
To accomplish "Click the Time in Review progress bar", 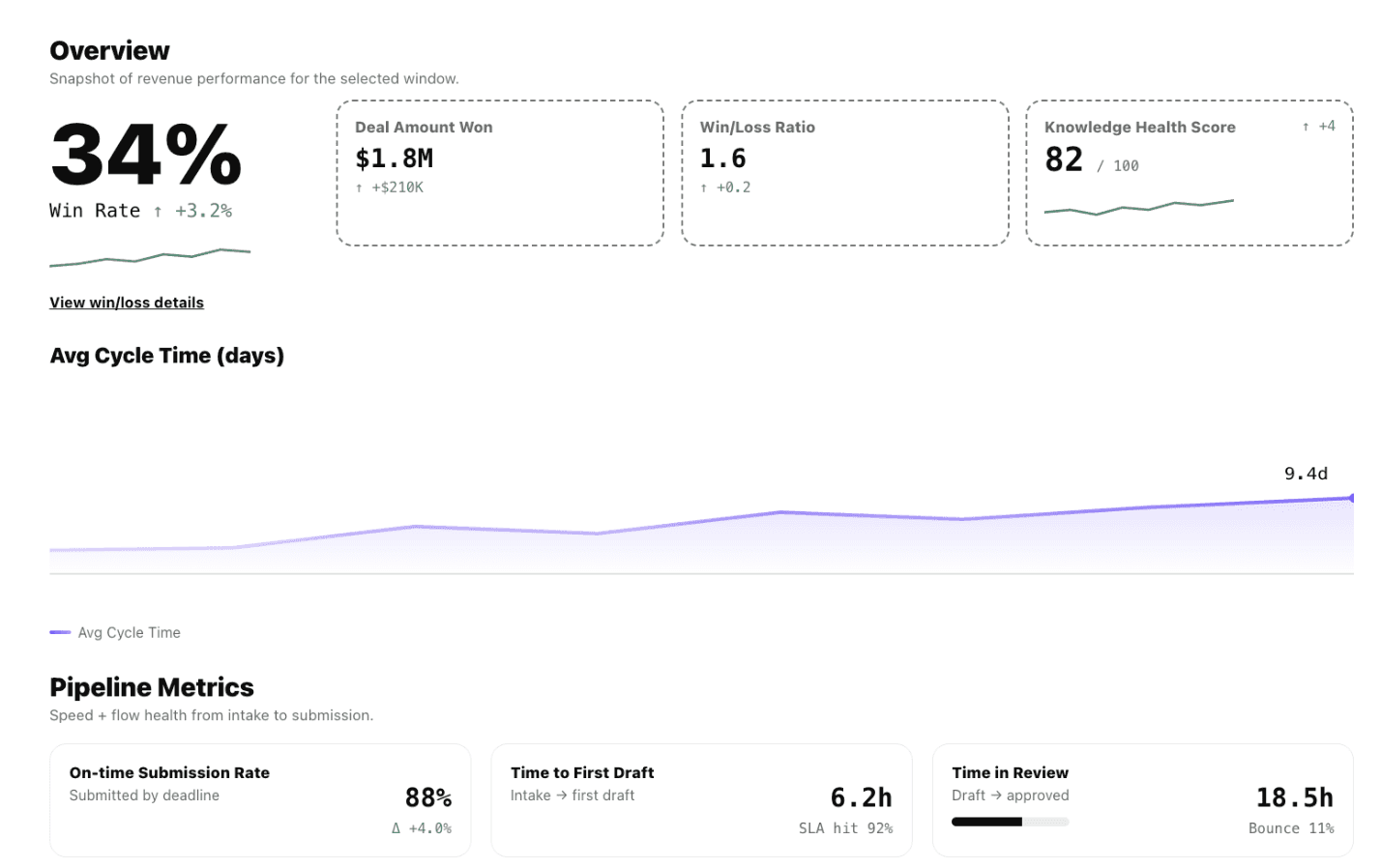I will [1011, 821].
